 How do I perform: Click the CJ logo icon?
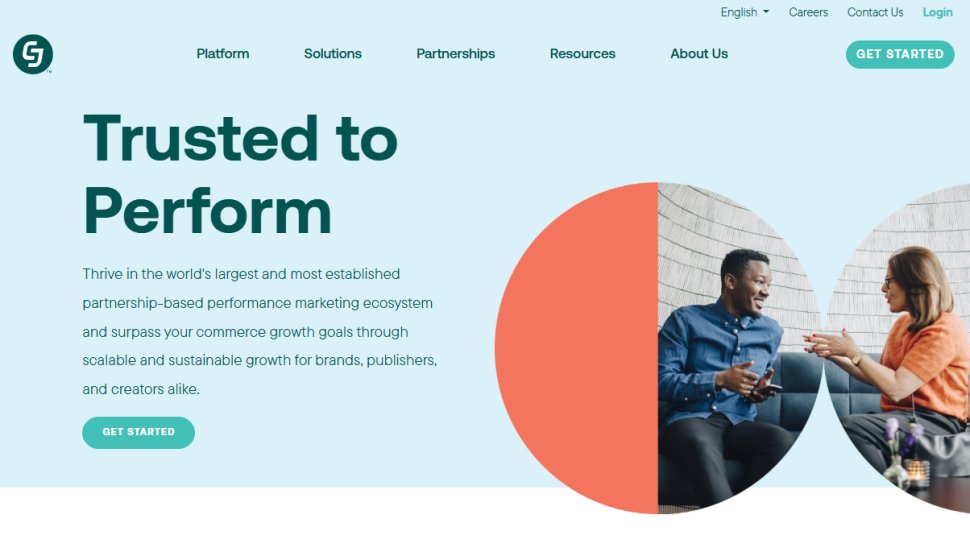tap(33, 54)
